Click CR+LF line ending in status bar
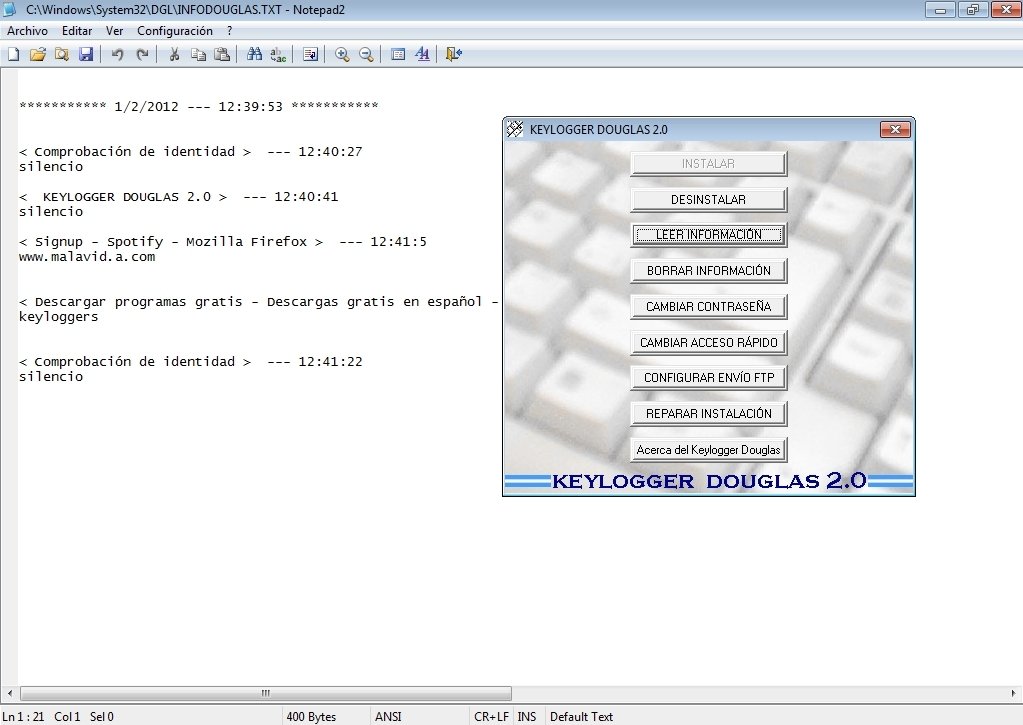Image resolution: width=1023 pixels, height=725 pixels. click(x=491, y=717)
